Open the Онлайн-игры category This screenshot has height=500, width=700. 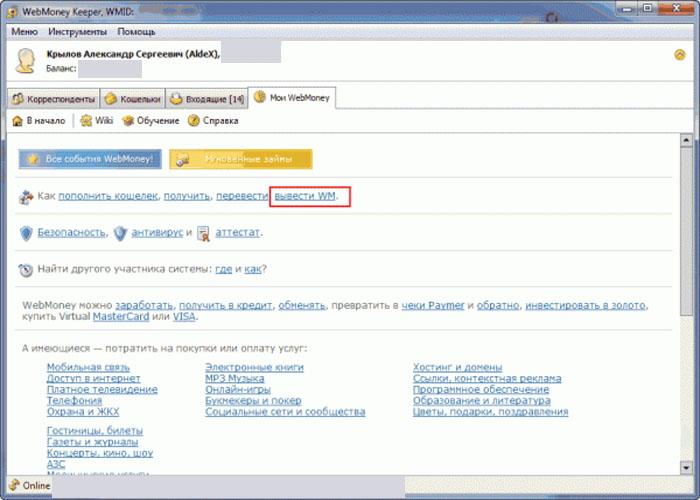pyautogui.click(x=238, y=389)
